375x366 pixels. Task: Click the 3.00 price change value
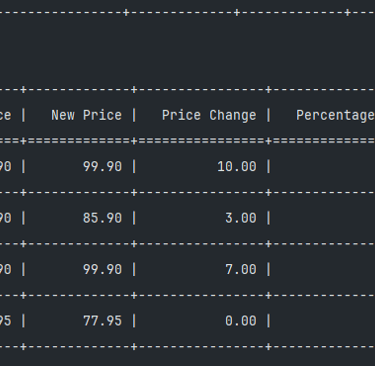coord(241,218)
